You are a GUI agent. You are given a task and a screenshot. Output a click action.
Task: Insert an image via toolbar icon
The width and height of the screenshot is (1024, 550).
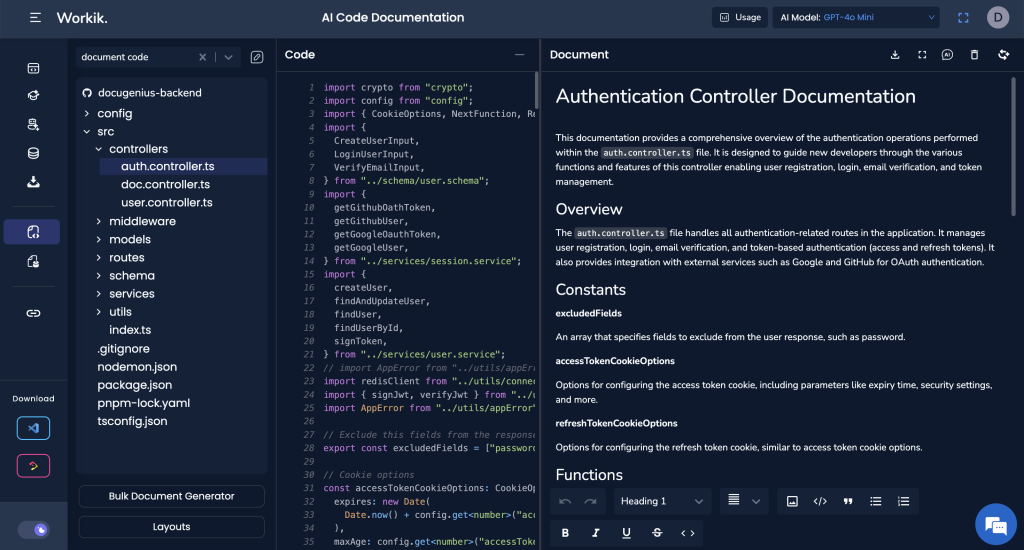pyautogui.click(x=792, y=501)
